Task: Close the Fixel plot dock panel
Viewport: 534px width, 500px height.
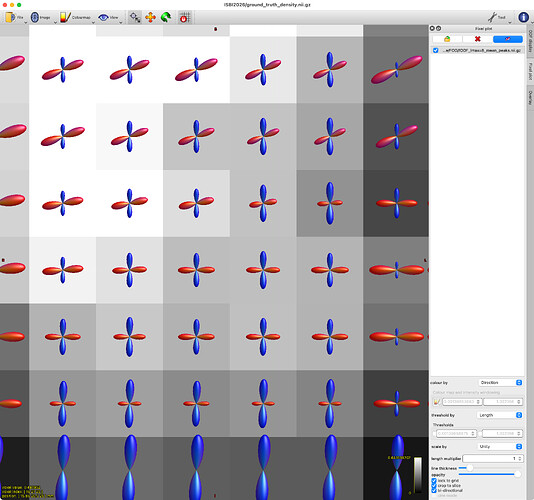Action: (432, 28)
